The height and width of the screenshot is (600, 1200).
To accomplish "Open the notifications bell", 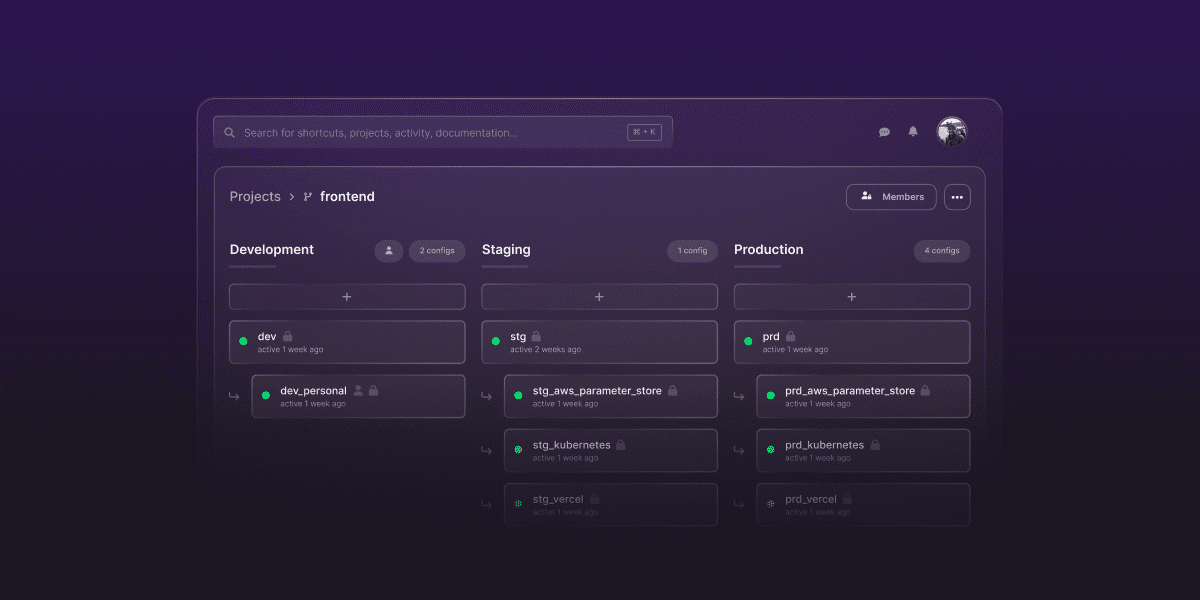I will 913,132.
